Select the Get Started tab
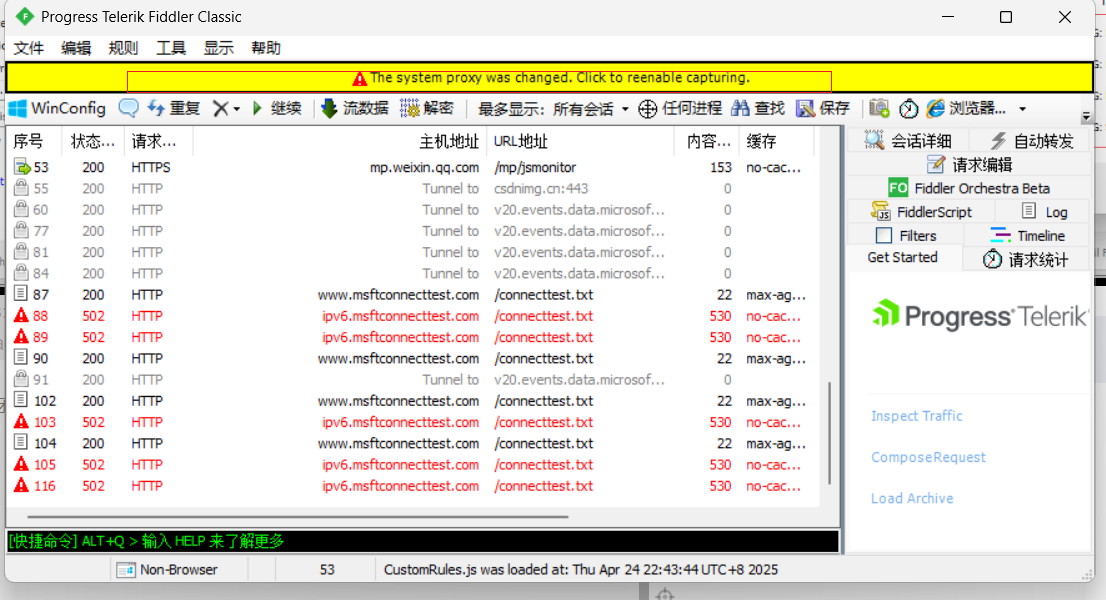 [903, 257]
